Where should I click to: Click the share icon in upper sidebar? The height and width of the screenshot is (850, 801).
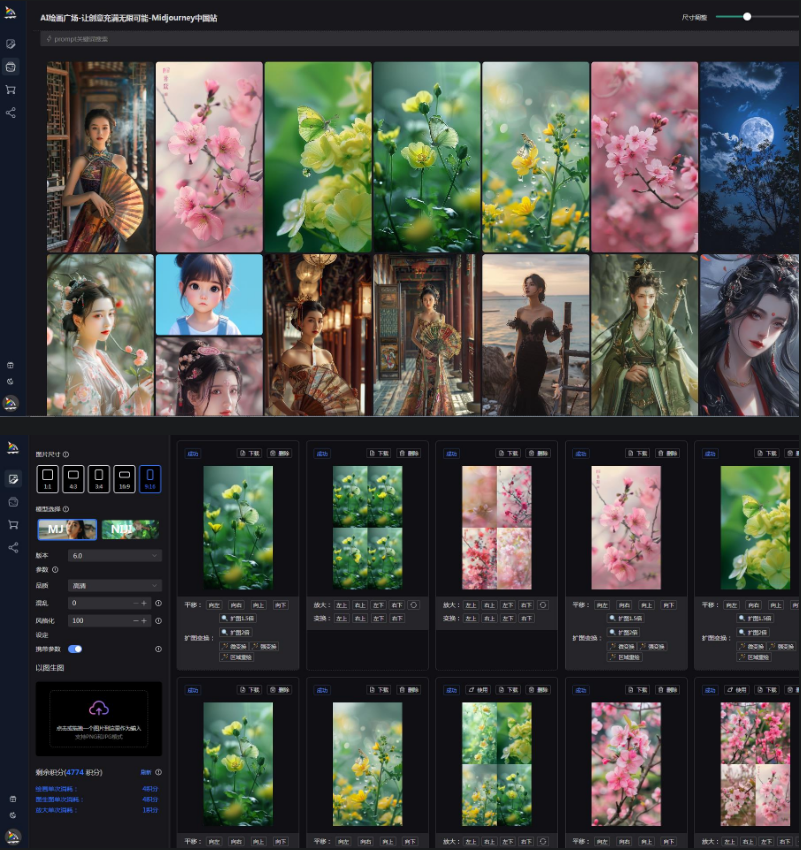(x=11, y=112)
